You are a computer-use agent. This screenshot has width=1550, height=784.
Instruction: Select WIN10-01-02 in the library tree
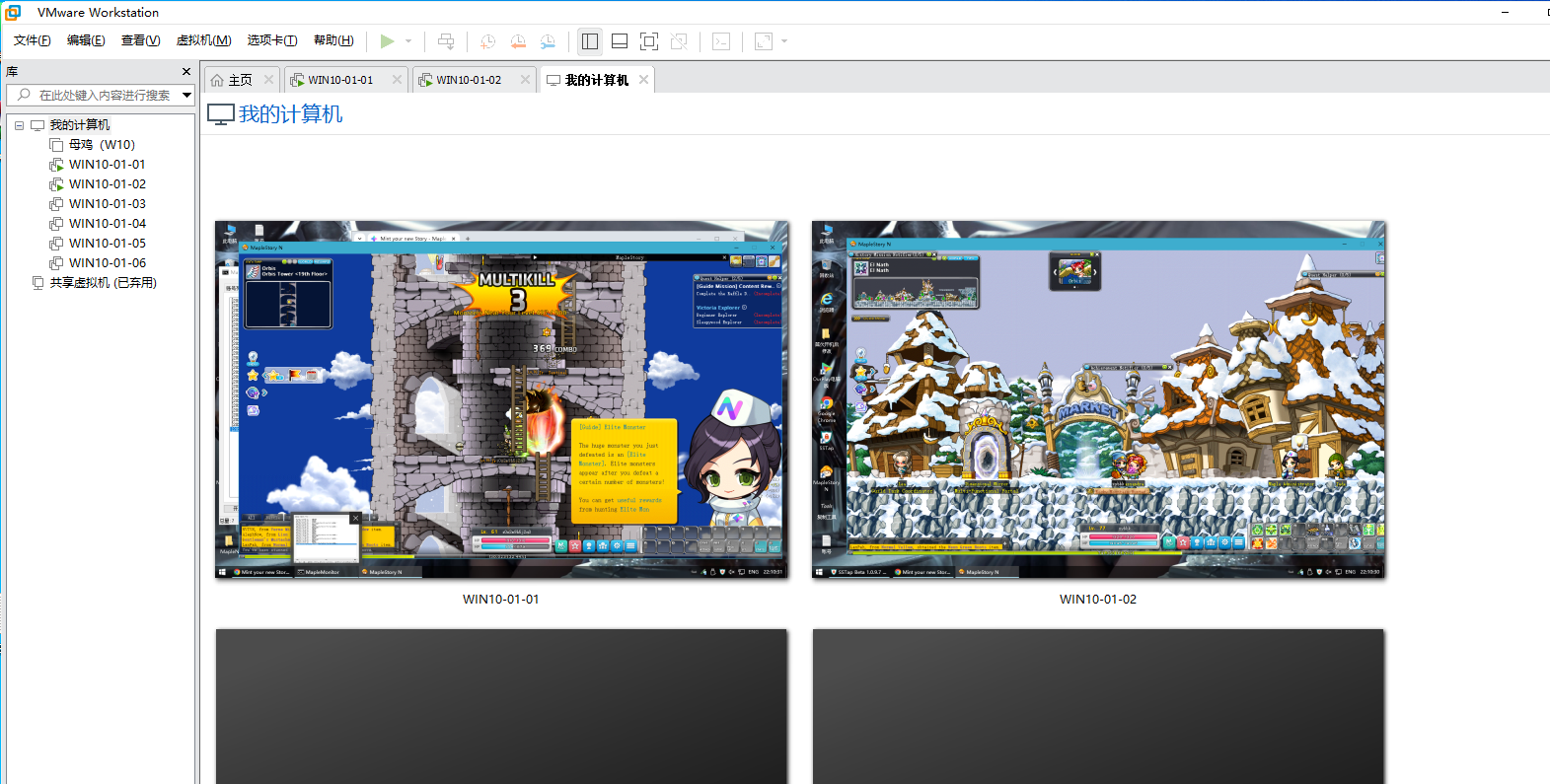107,184
